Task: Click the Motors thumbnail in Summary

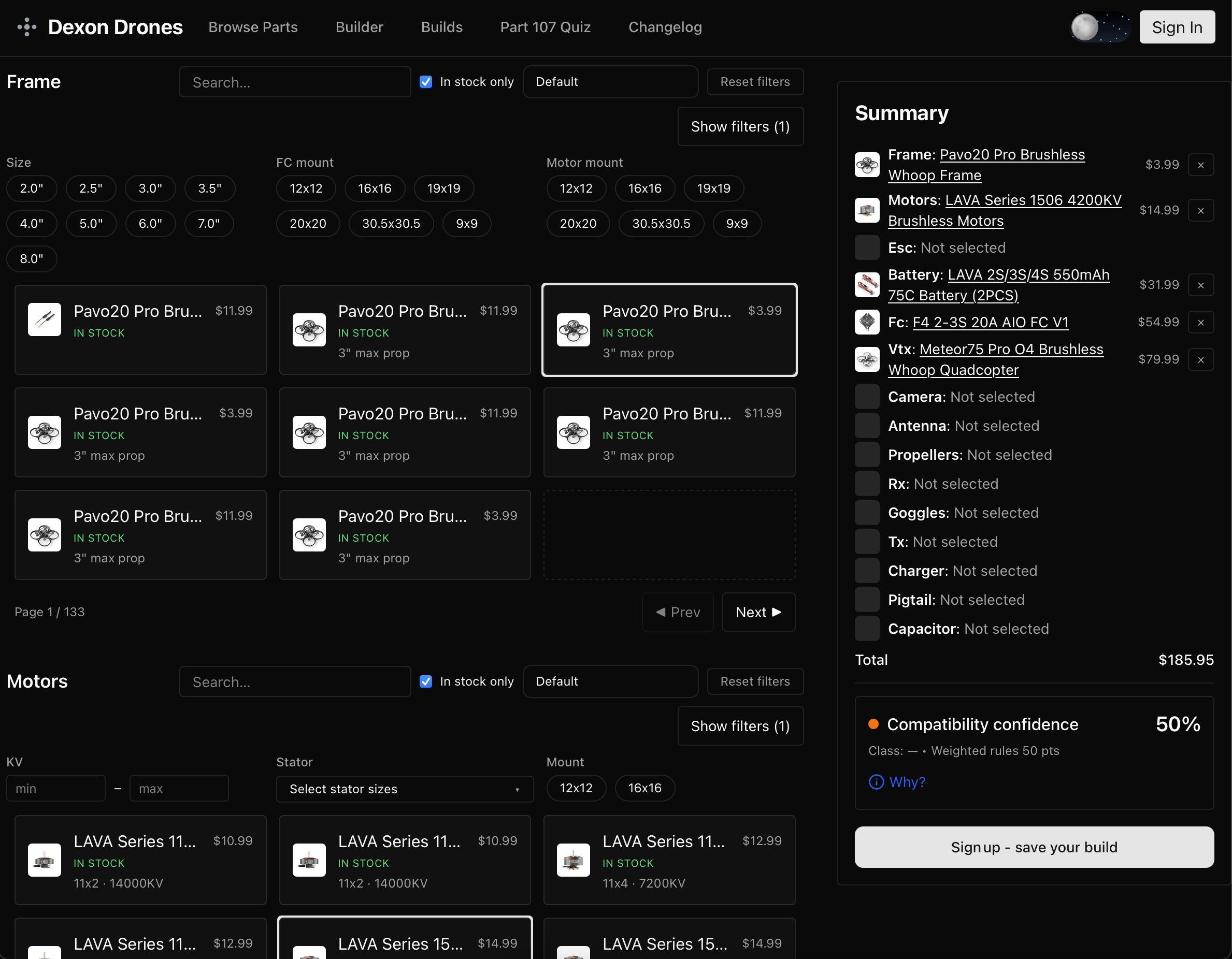Action: pyautogui.click(x=867, y=211)
